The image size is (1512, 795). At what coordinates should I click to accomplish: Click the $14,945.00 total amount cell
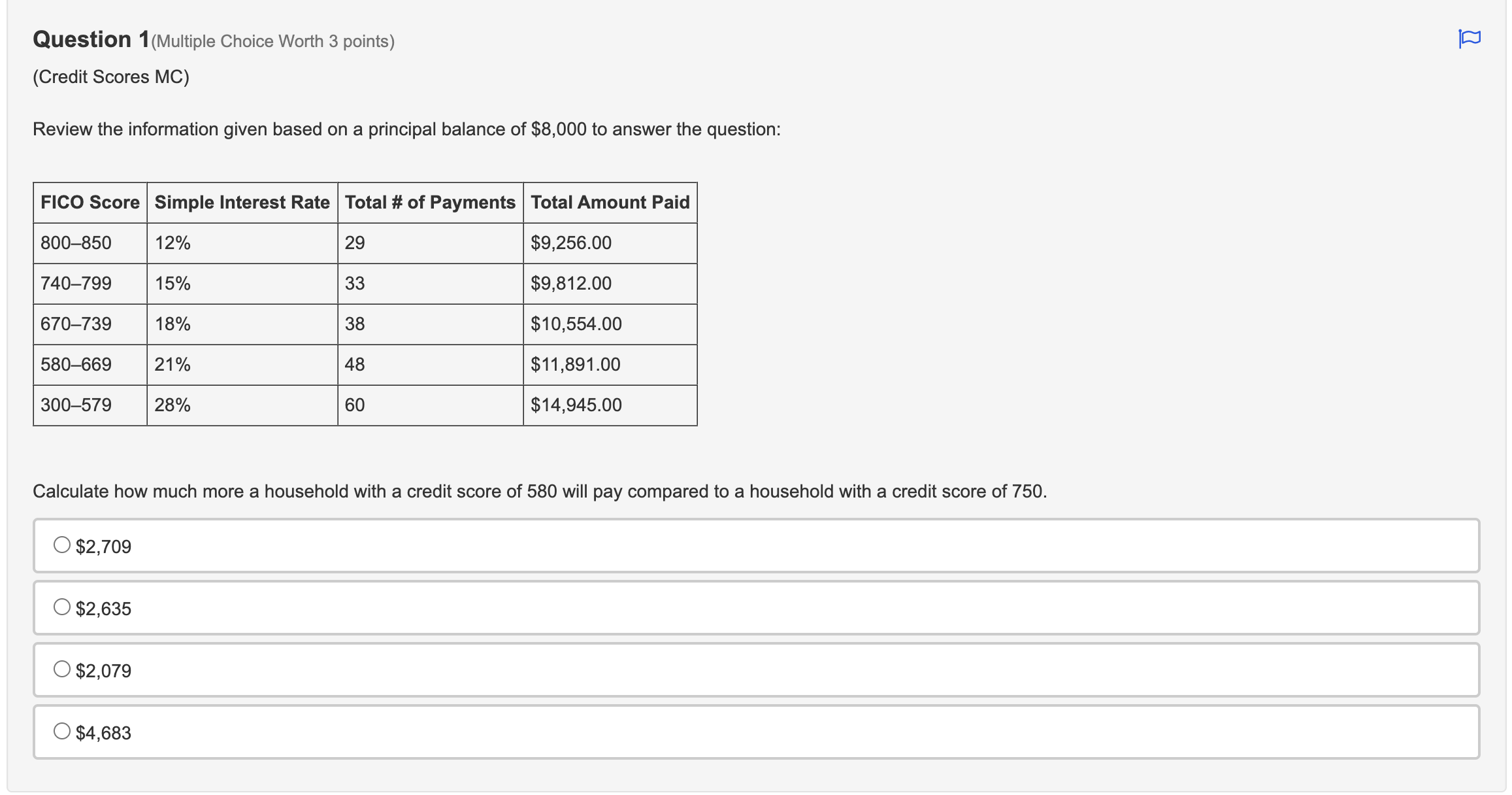point(610,405)
